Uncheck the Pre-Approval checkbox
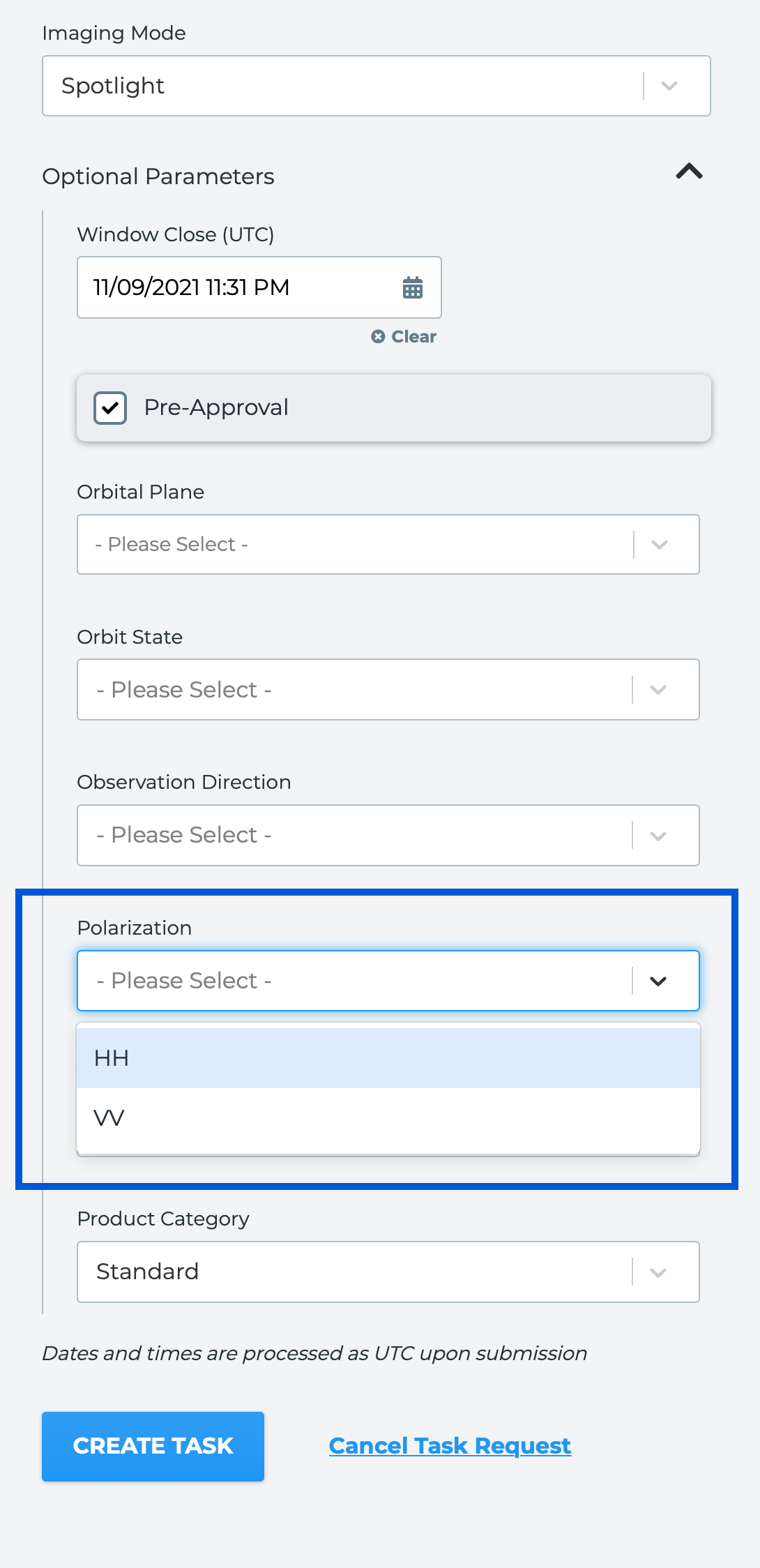The width and height of the screenshot is (760, 1568). (110, 408)
